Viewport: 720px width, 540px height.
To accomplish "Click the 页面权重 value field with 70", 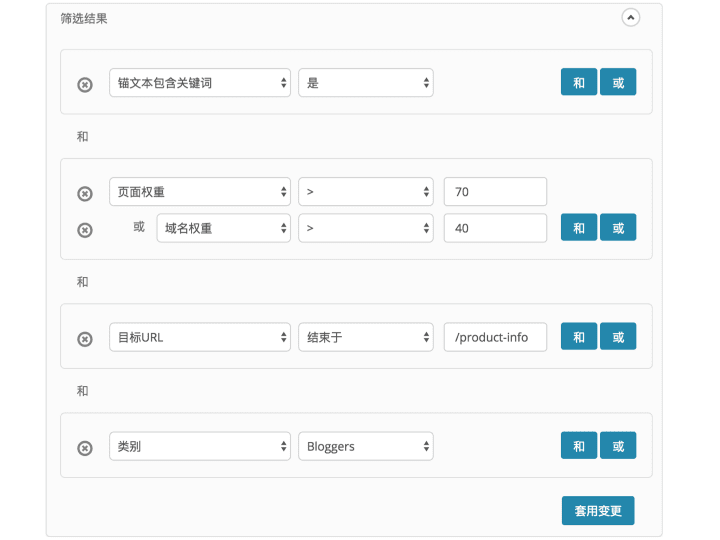I will [x=495, y=191].
